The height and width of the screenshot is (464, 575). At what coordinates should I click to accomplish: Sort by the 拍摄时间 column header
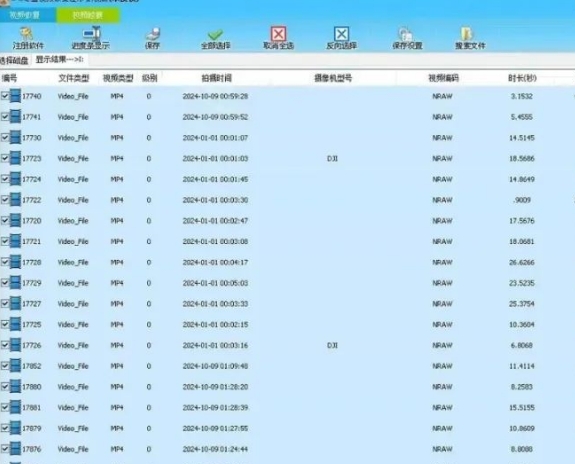point(216,78)
